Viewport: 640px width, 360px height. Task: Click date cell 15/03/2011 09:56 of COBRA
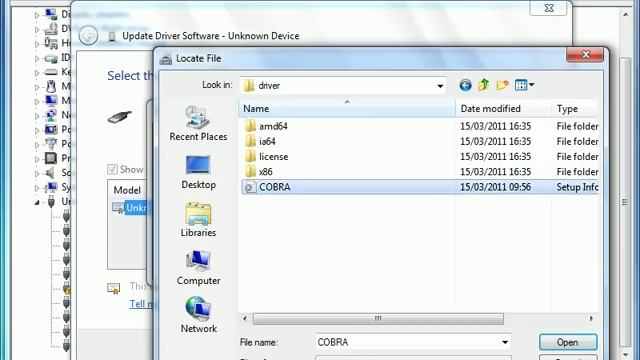496,187
